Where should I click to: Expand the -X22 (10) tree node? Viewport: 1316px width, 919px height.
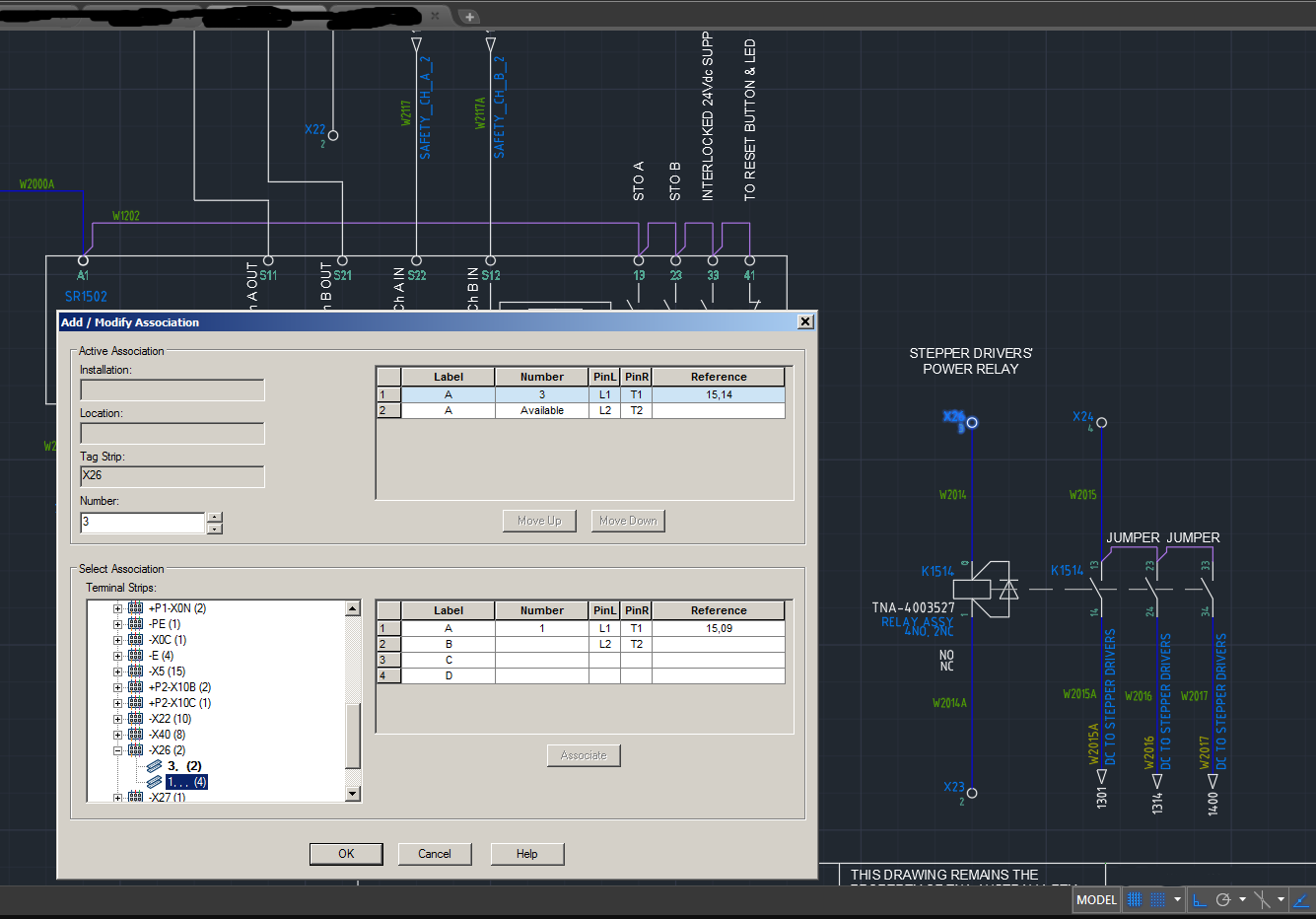[117, 718]
